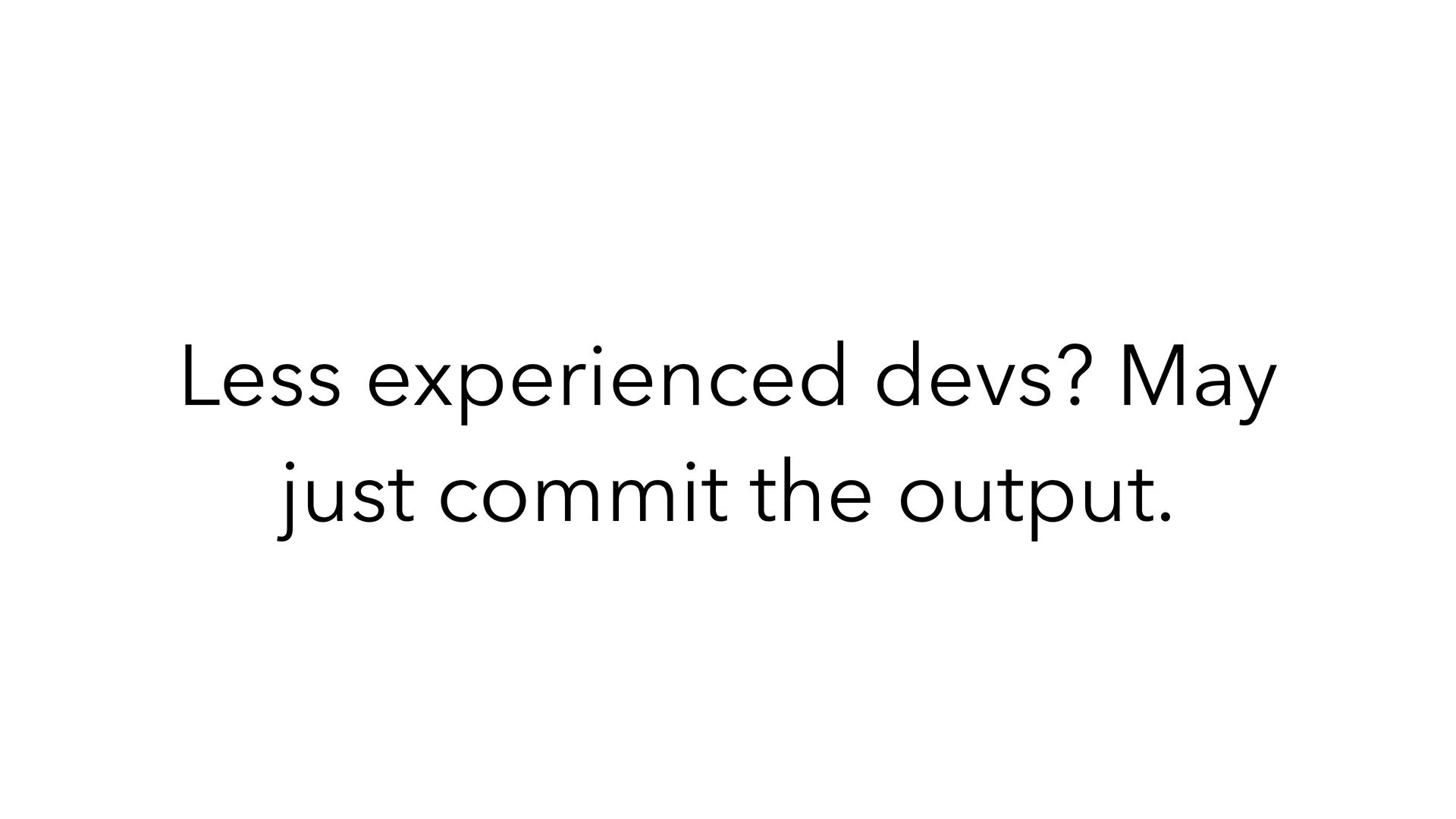Click the word "Less"
This screenshot has width=1456, height=819.
click(x=261, y=381)
